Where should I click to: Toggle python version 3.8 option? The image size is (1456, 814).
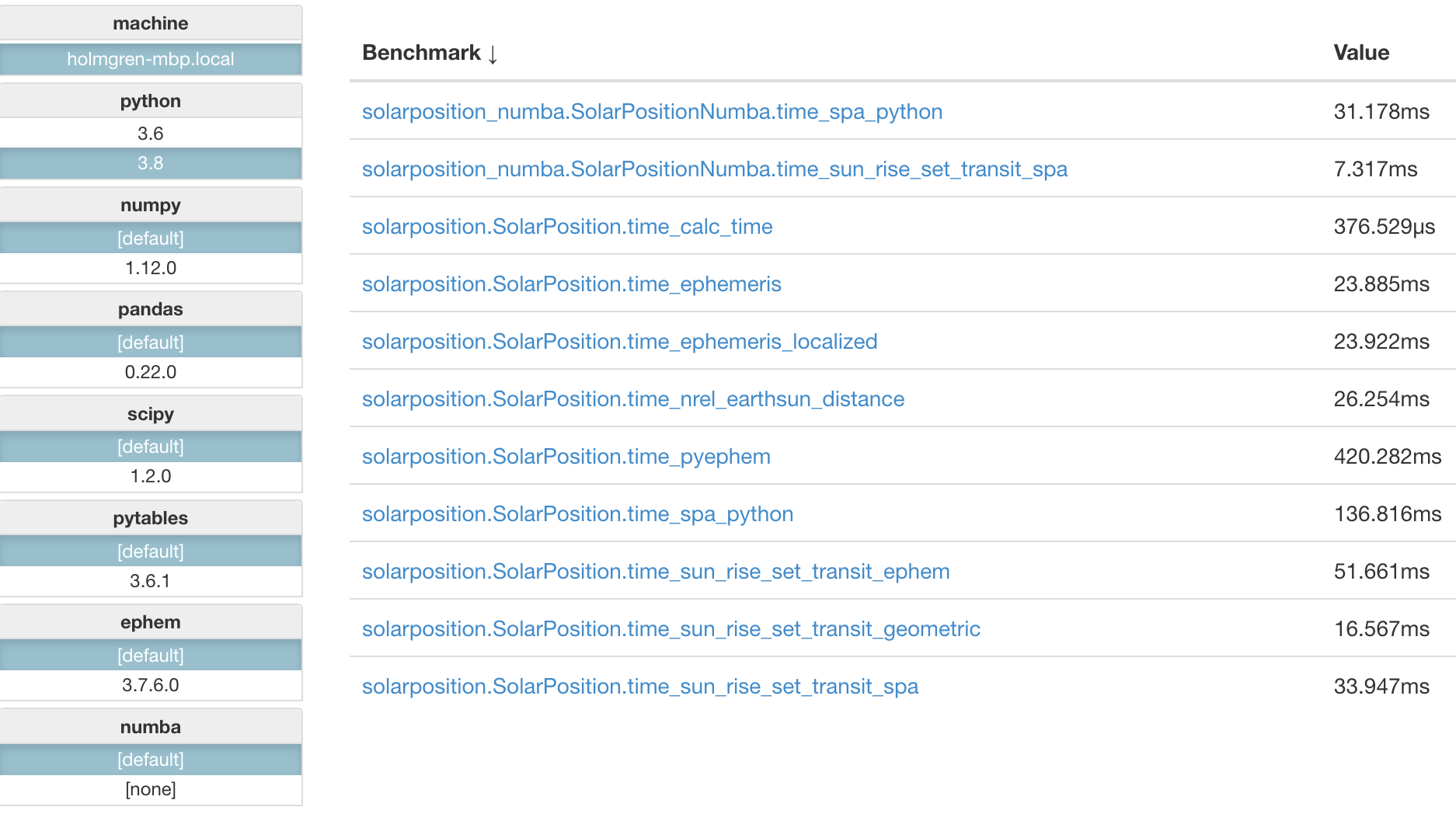click(x=151, y=164)
